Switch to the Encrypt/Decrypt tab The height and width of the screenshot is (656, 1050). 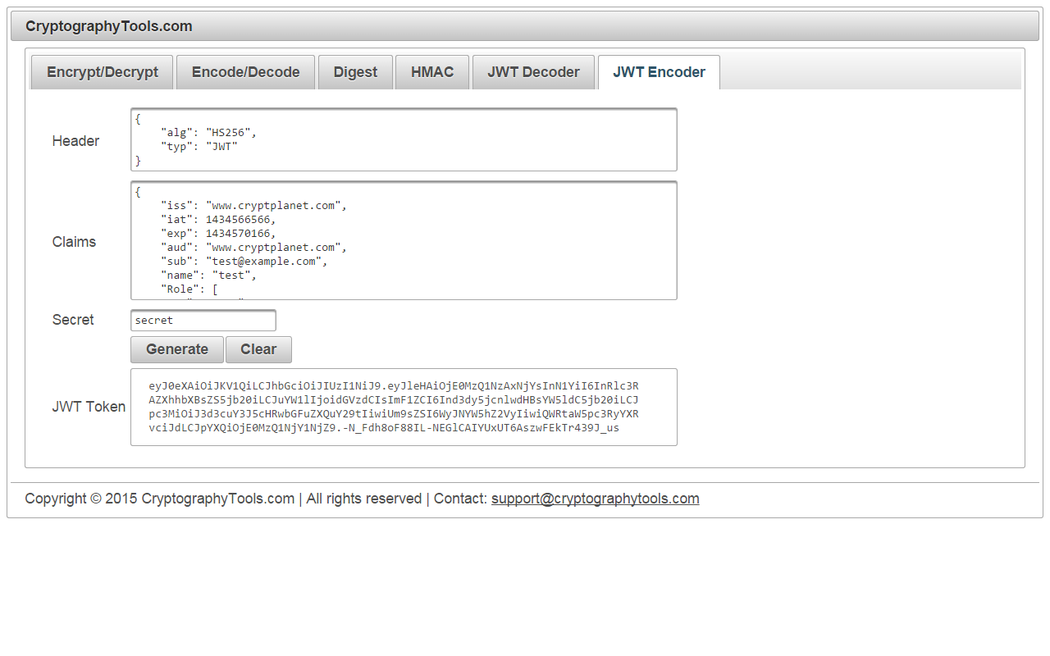[x=102, y=72]
